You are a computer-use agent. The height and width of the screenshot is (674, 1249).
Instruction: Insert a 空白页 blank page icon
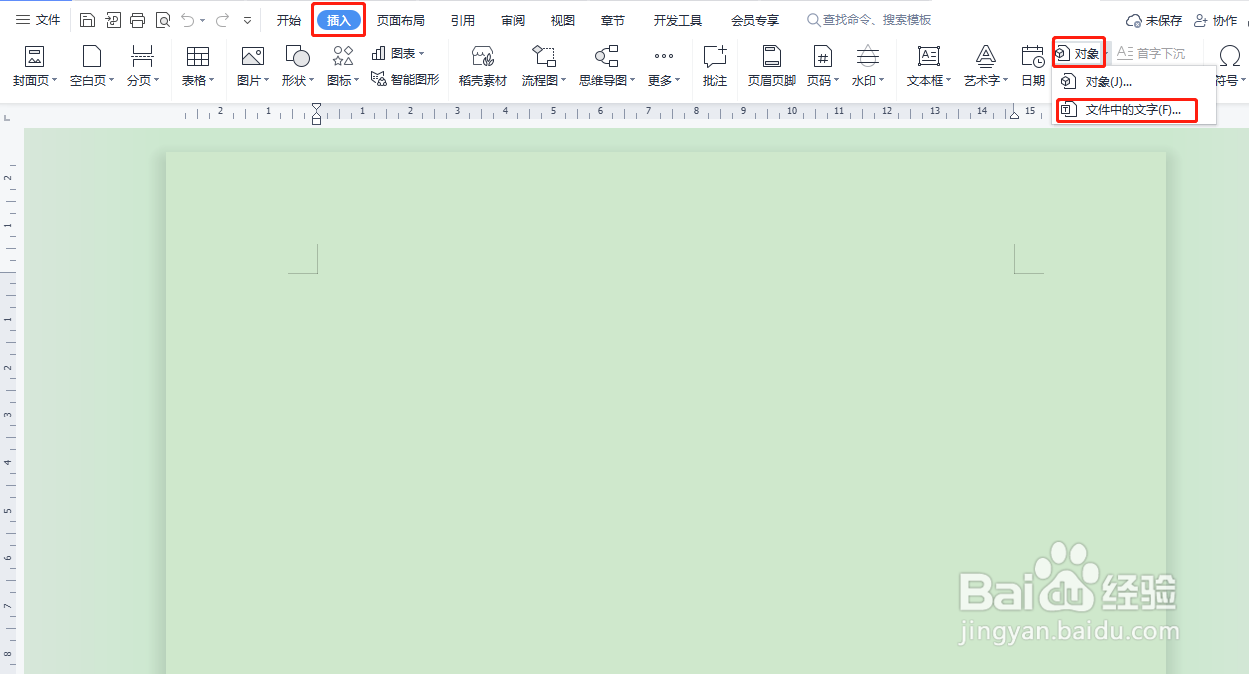pyautogui.click(x=92, y=56)
